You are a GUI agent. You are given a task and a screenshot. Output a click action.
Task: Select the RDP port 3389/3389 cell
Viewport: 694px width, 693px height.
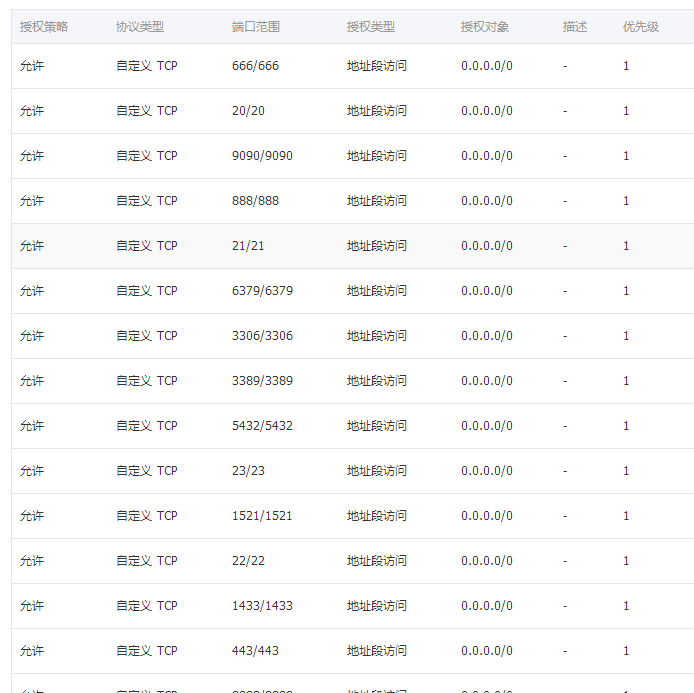point(262,381)
